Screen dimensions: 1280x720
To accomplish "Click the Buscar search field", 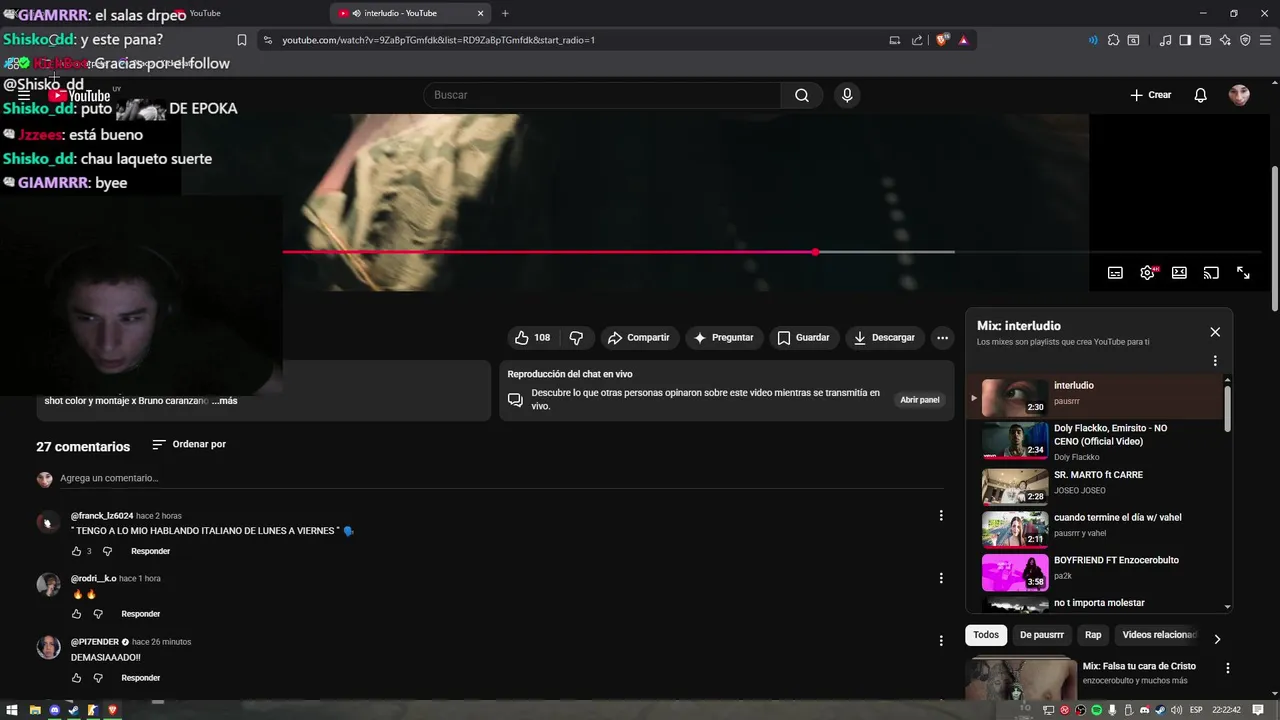I will click(602, 95).
